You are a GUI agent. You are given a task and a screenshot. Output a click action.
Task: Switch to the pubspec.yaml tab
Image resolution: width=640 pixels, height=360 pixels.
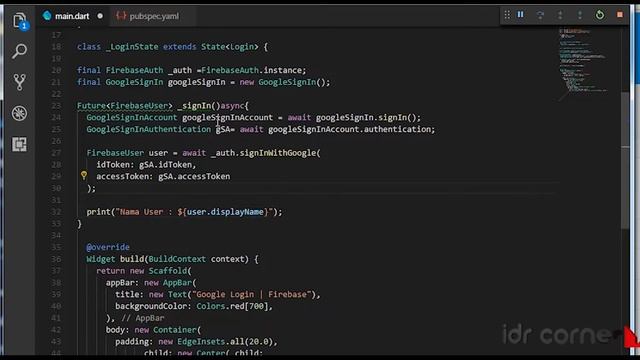coord(154,16)
